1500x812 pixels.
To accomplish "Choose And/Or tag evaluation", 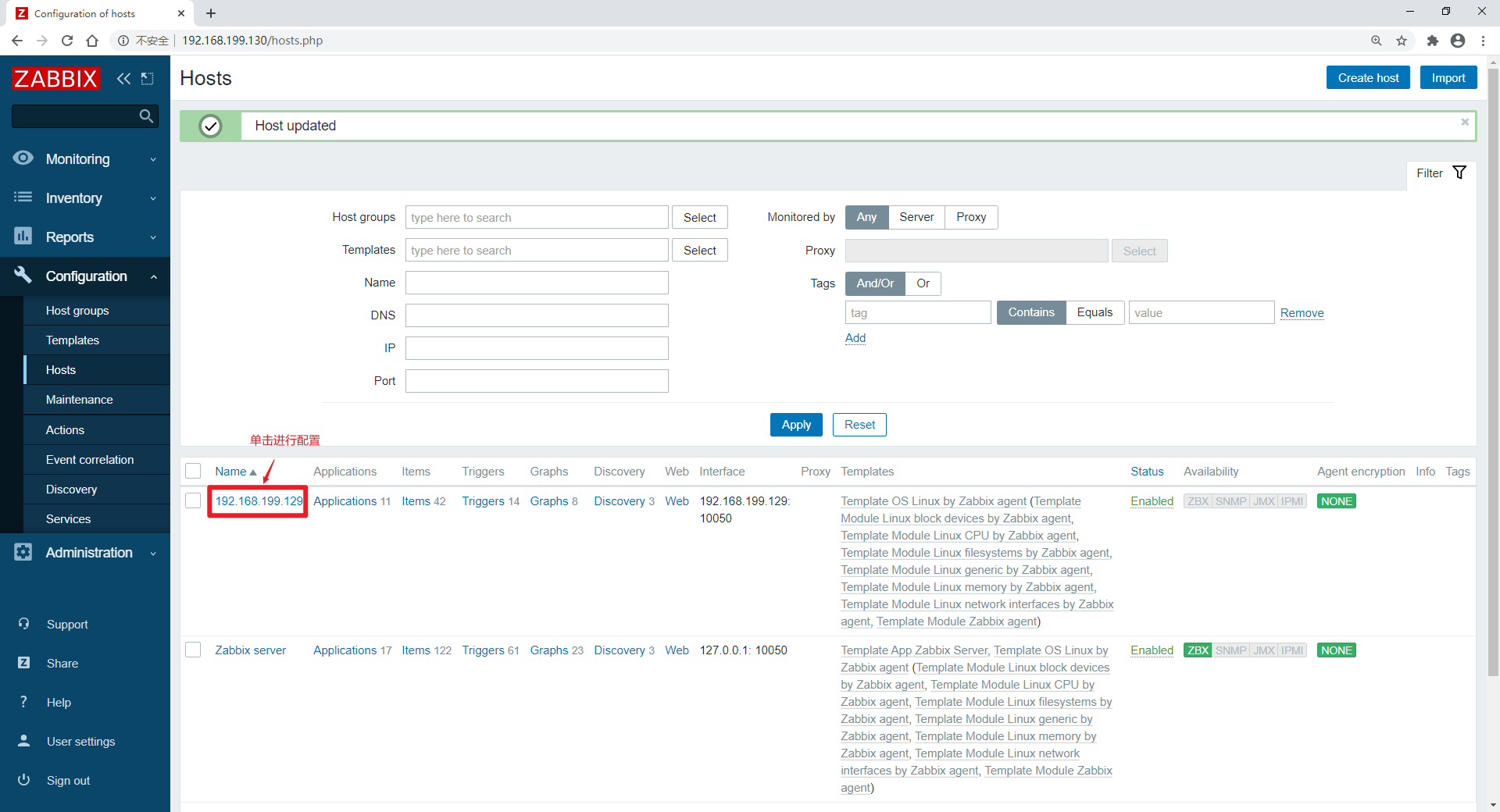I will tap(875, 283).
